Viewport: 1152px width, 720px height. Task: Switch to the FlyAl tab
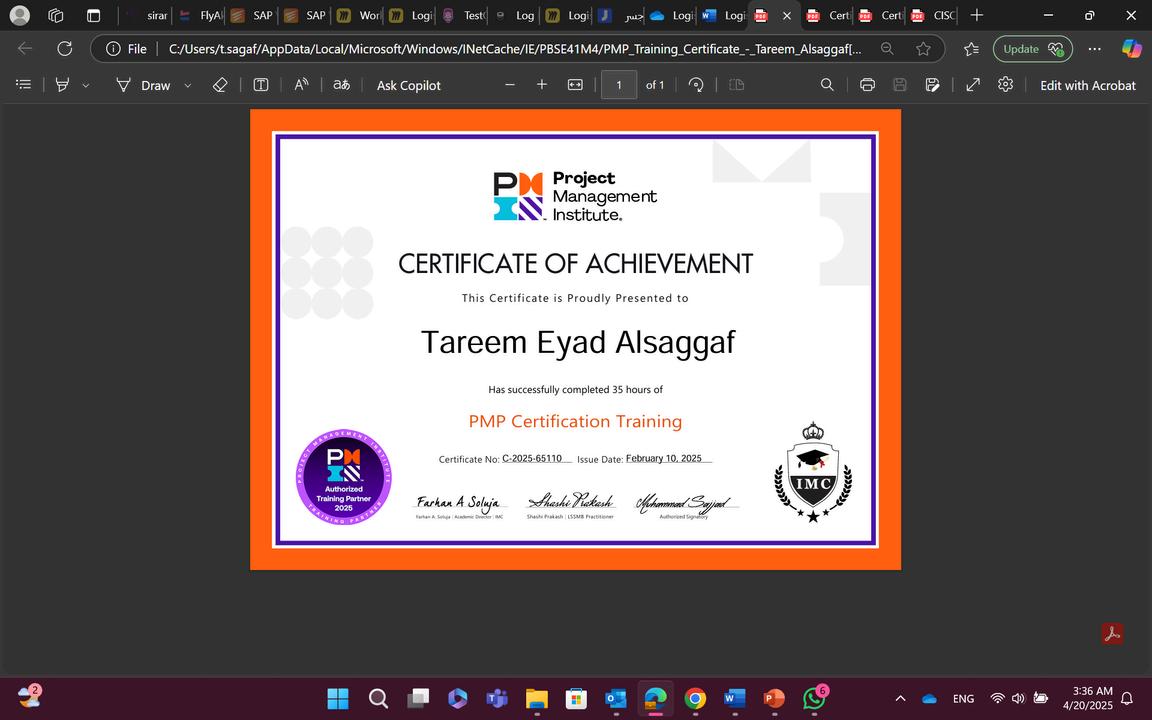[201, 15]
